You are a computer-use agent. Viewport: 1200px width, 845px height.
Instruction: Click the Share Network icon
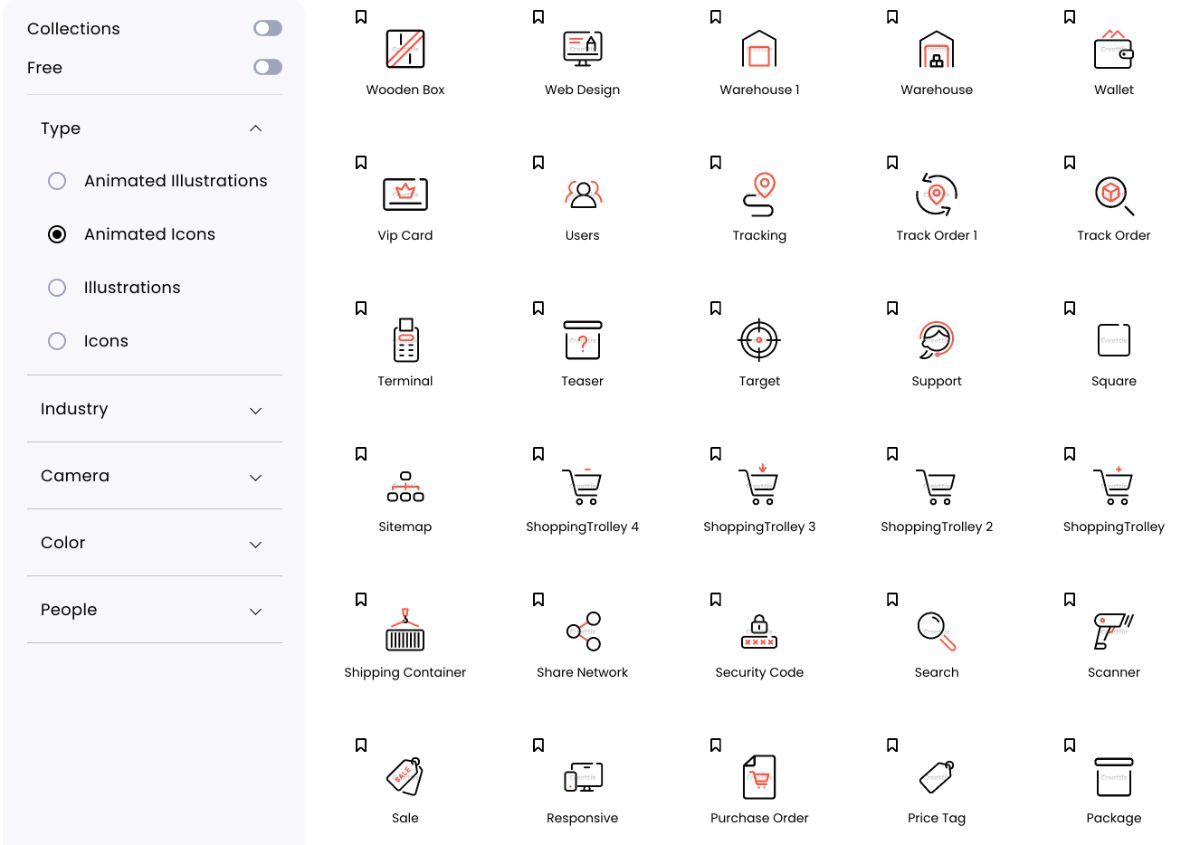tap(582, 632)
